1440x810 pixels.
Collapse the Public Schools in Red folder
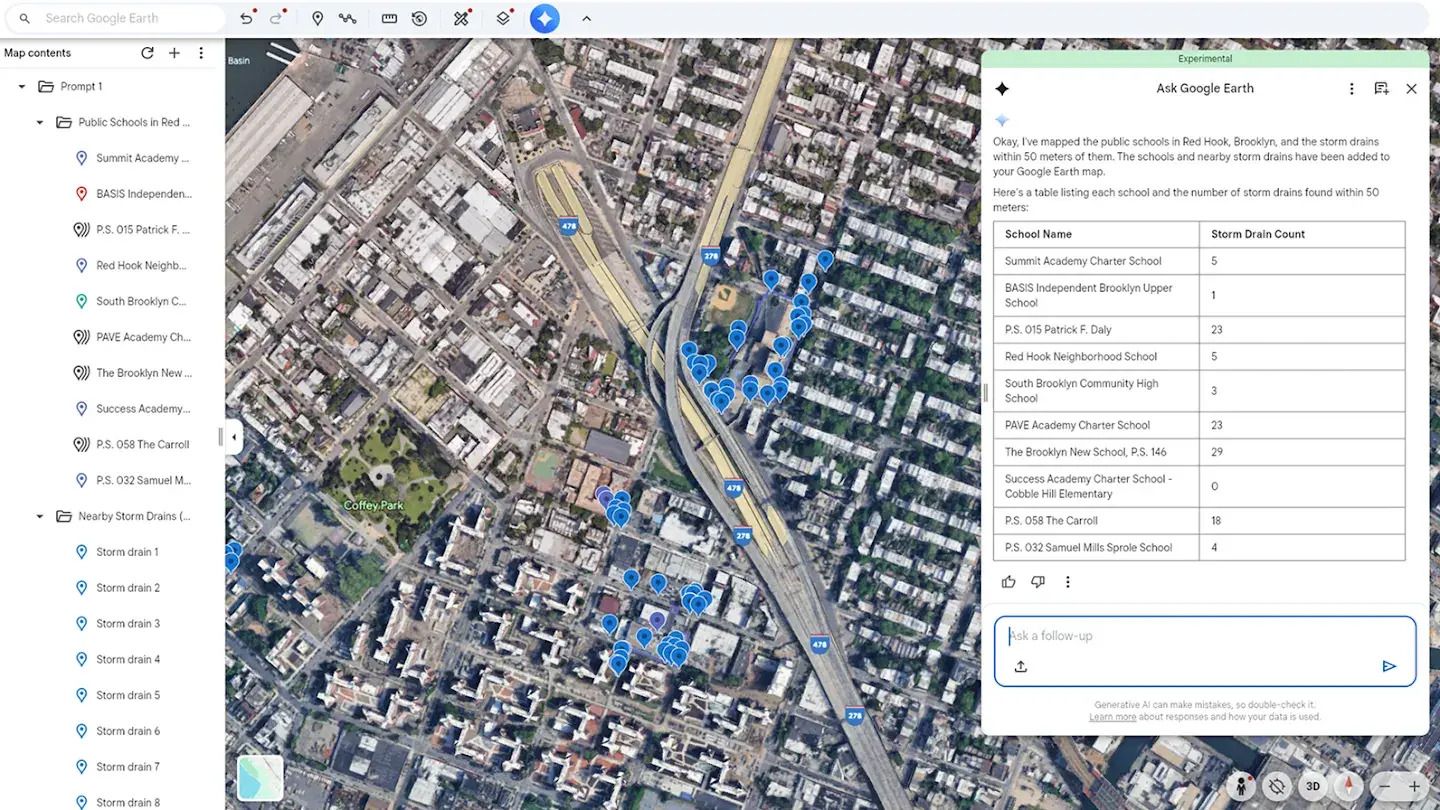[x=40, y=123]
